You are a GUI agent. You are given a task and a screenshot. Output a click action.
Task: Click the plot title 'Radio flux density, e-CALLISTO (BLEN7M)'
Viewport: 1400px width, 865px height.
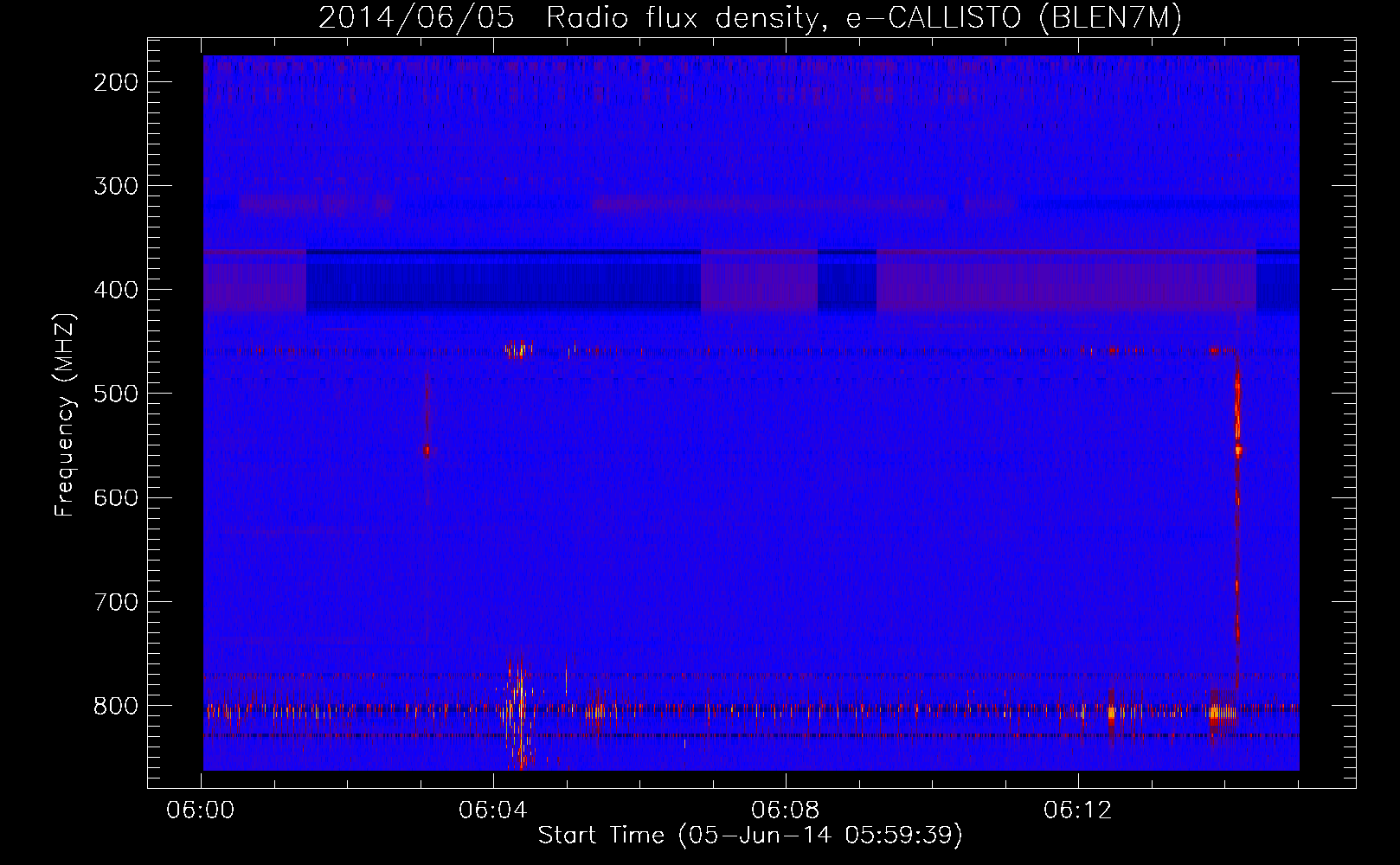coord(864,18)
